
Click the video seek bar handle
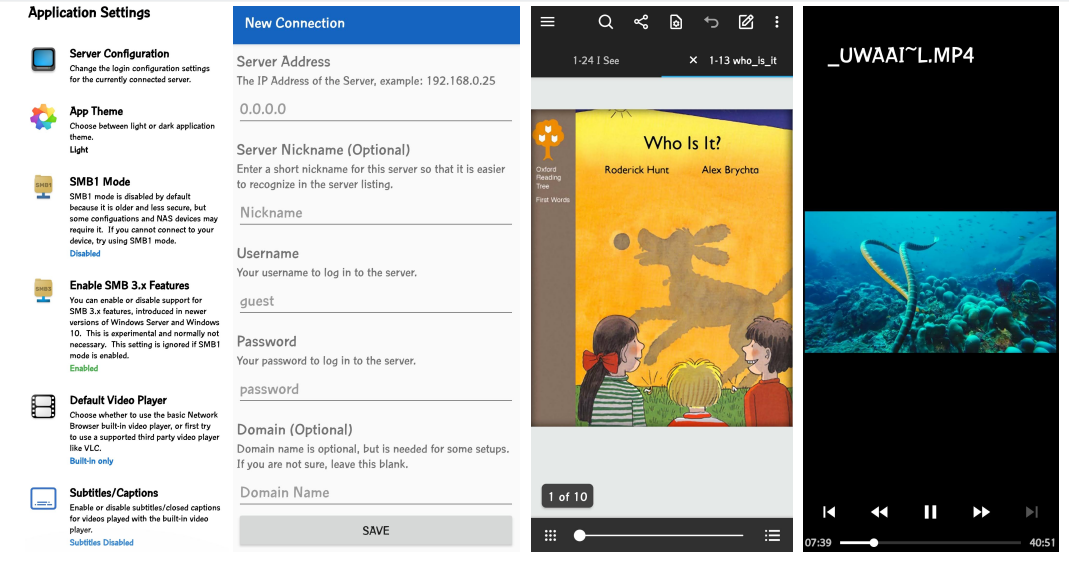click(873, 543)
